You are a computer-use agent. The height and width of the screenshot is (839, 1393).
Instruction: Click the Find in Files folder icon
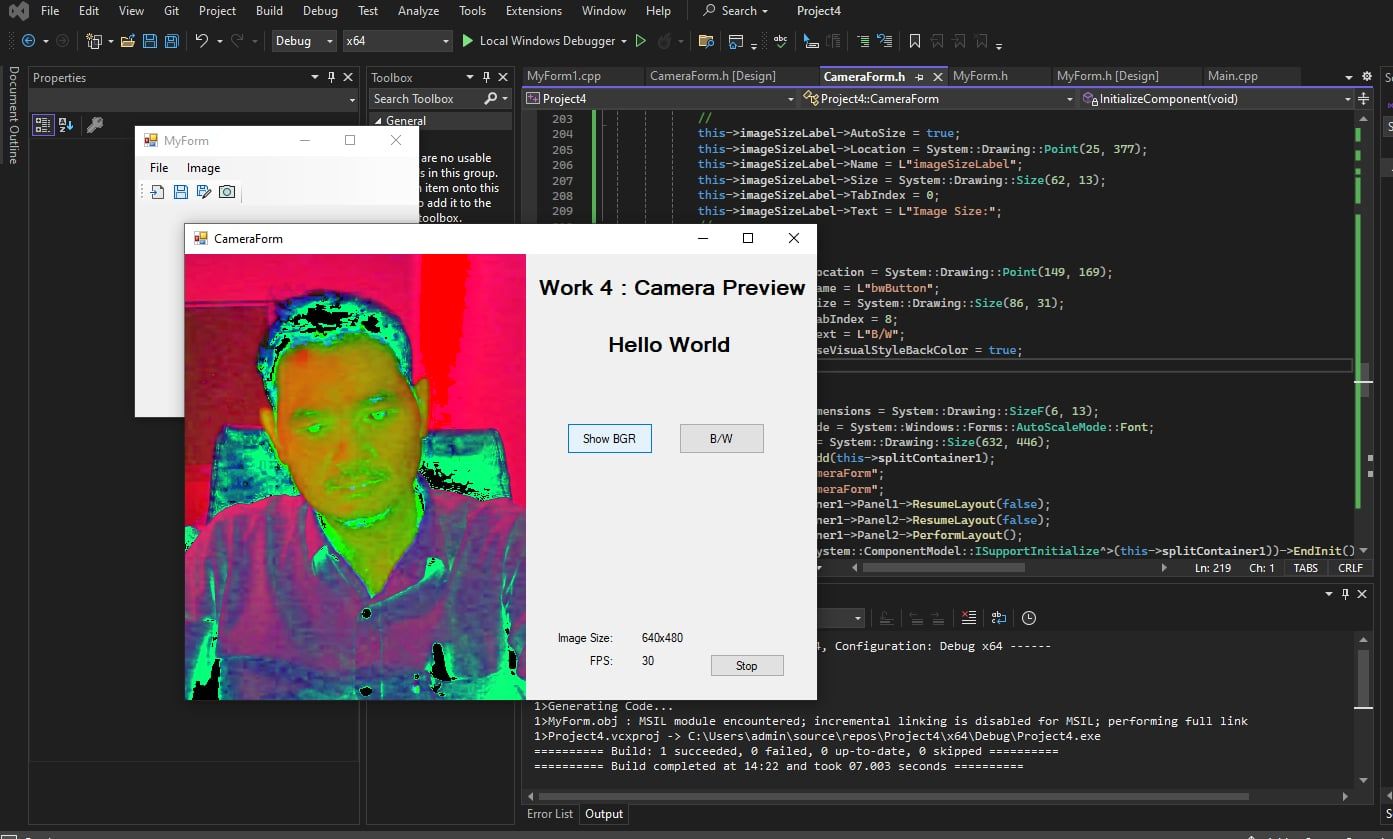706,41
